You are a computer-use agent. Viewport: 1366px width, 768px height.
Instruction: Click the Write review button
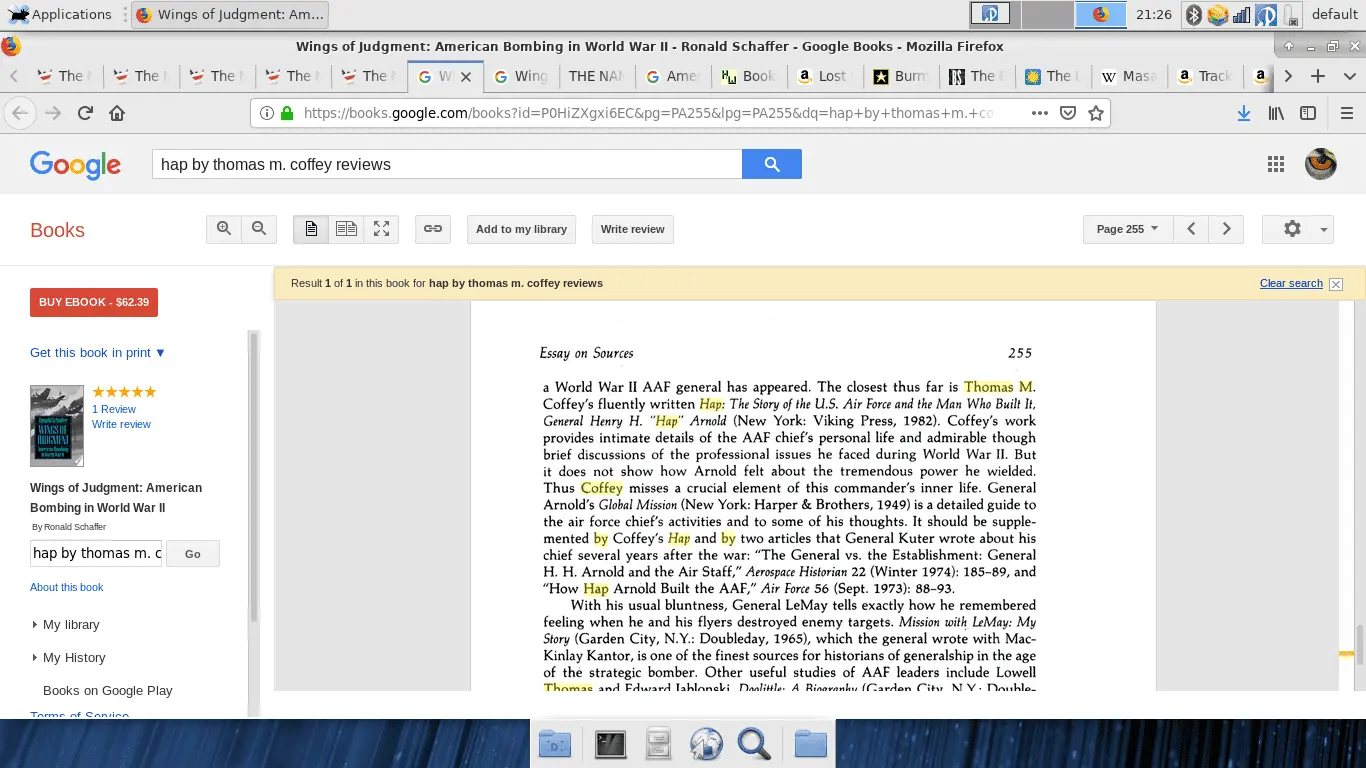tap(632, 229)
